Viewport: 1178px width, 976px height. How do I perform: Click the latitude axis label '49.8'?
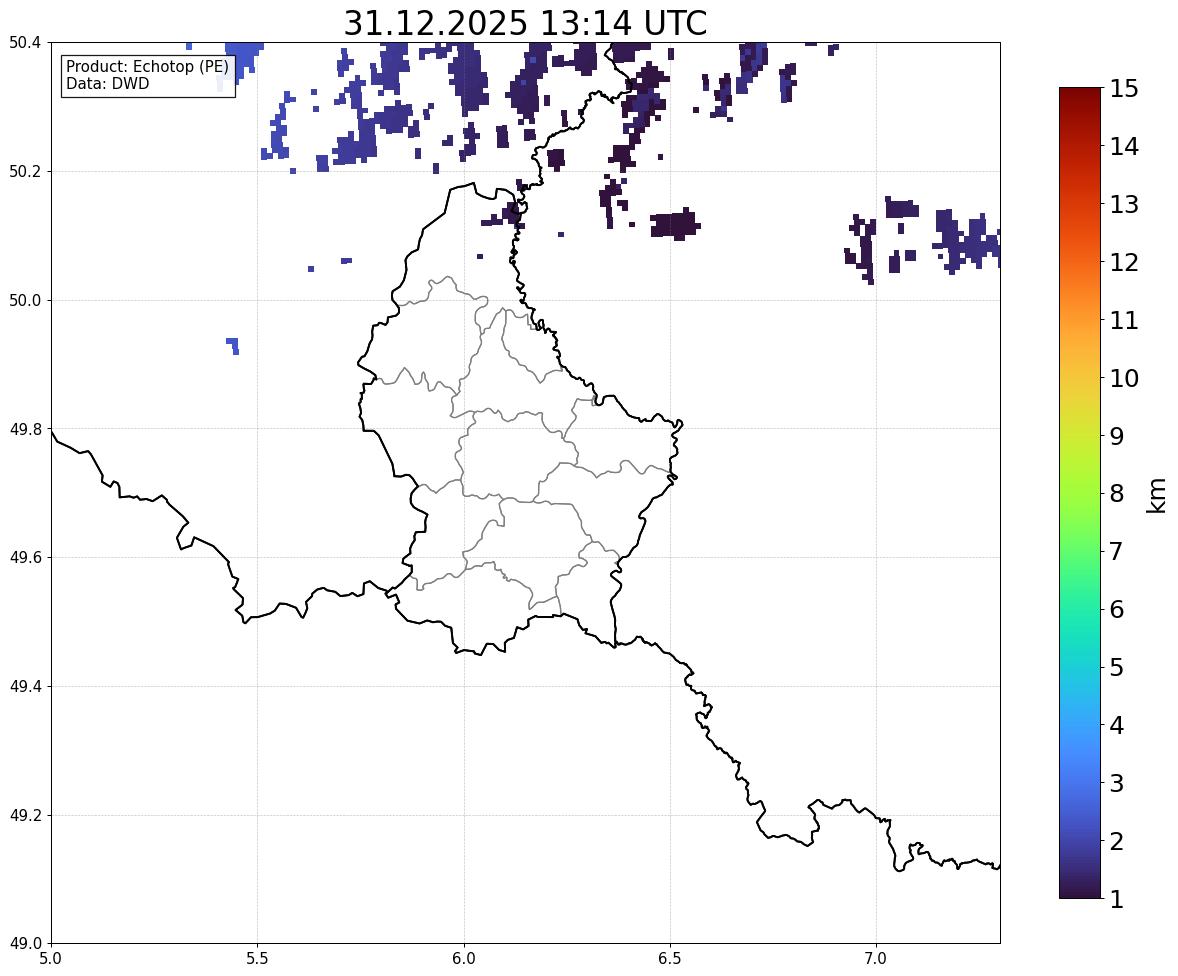pos(25,429)
